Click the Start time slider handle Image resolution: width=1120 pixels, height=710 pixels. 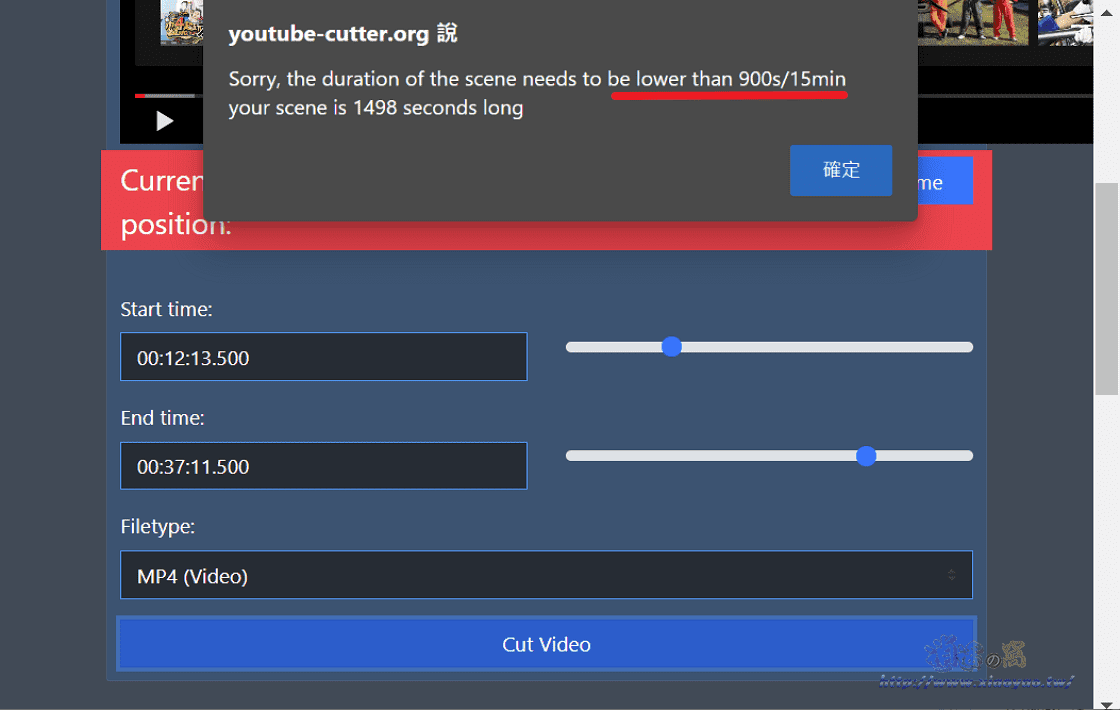(671, 346)
